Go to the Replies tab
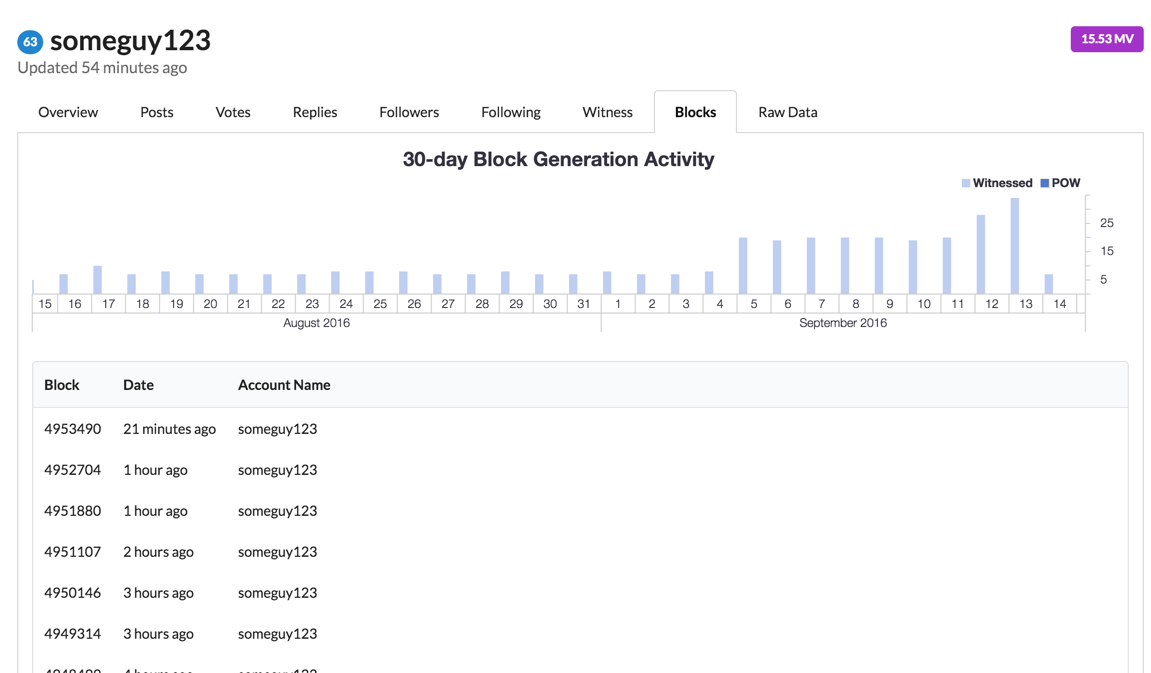This screenshot has width=1151, height=673. [315, 112]
